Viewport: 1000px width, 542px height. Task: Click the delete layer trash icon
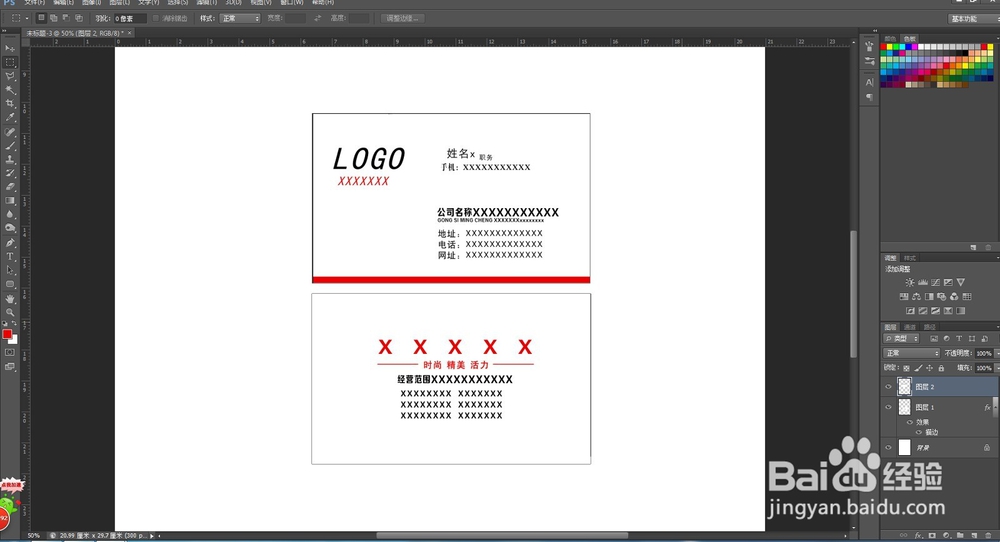989,536
